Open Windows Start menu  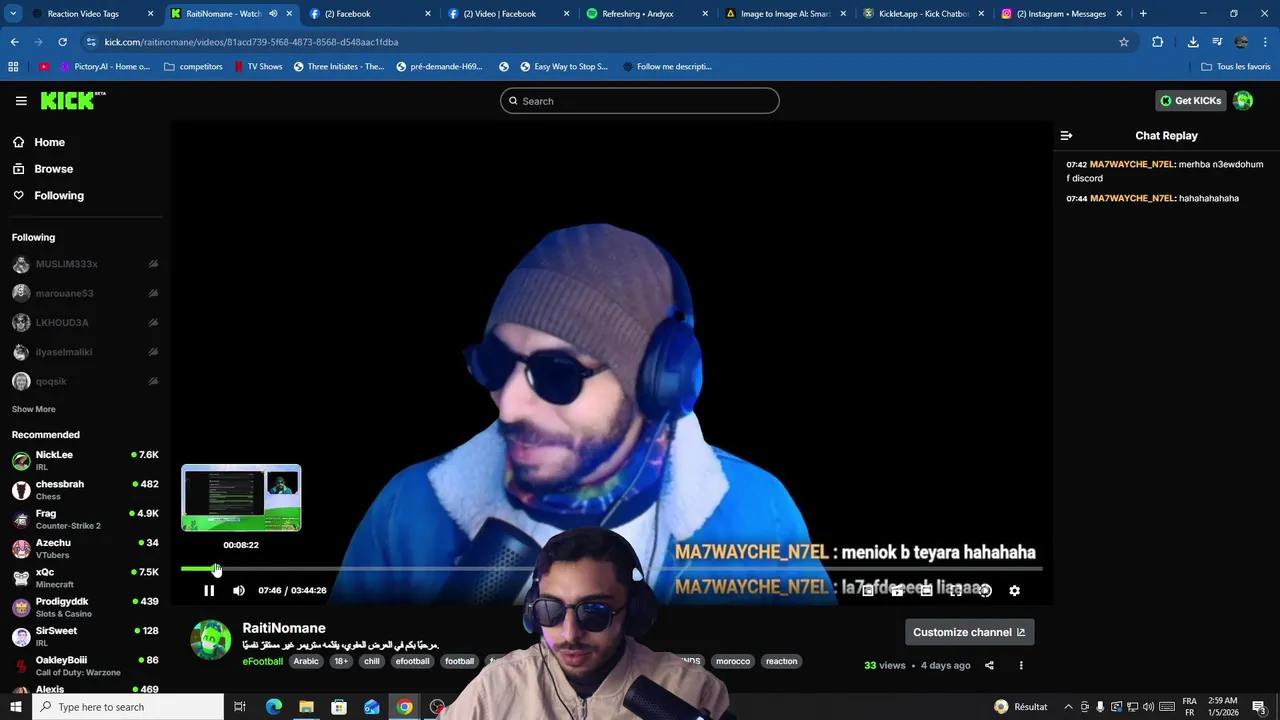[x=16, y=707]
